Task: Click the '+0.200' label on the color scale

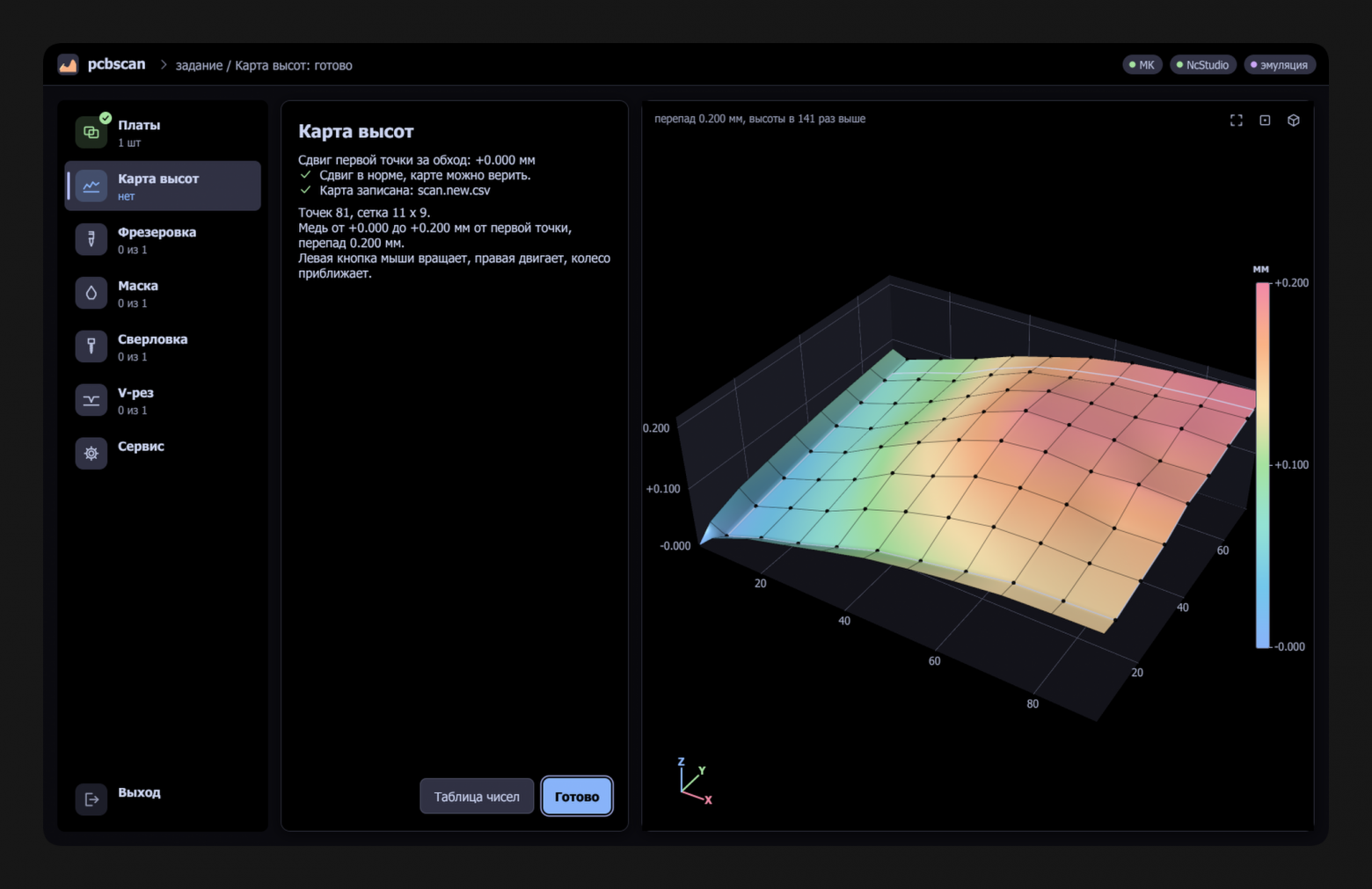Action: (1292, 283)
